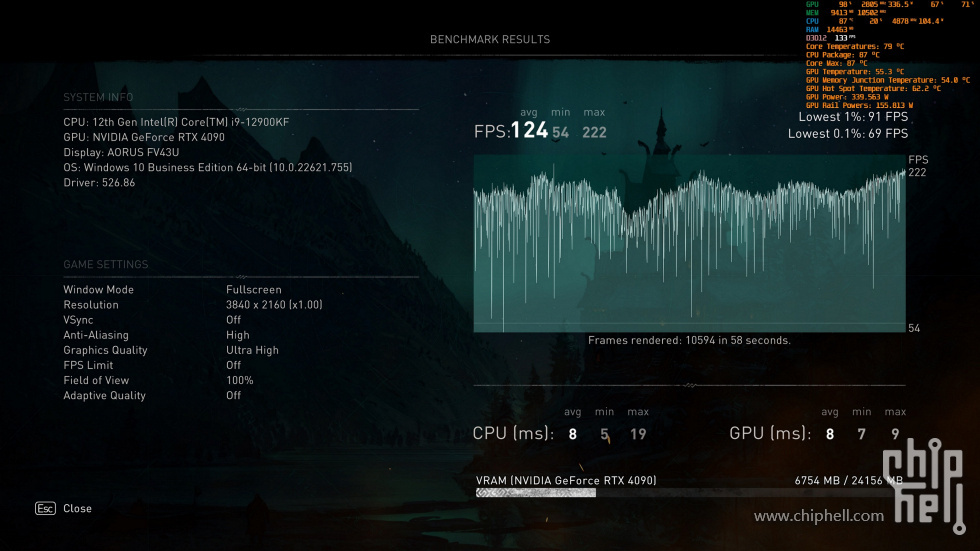Viewport: 980px width, 551px height.
Task: Click the FPS graph area
Action: tap(689, 244)
